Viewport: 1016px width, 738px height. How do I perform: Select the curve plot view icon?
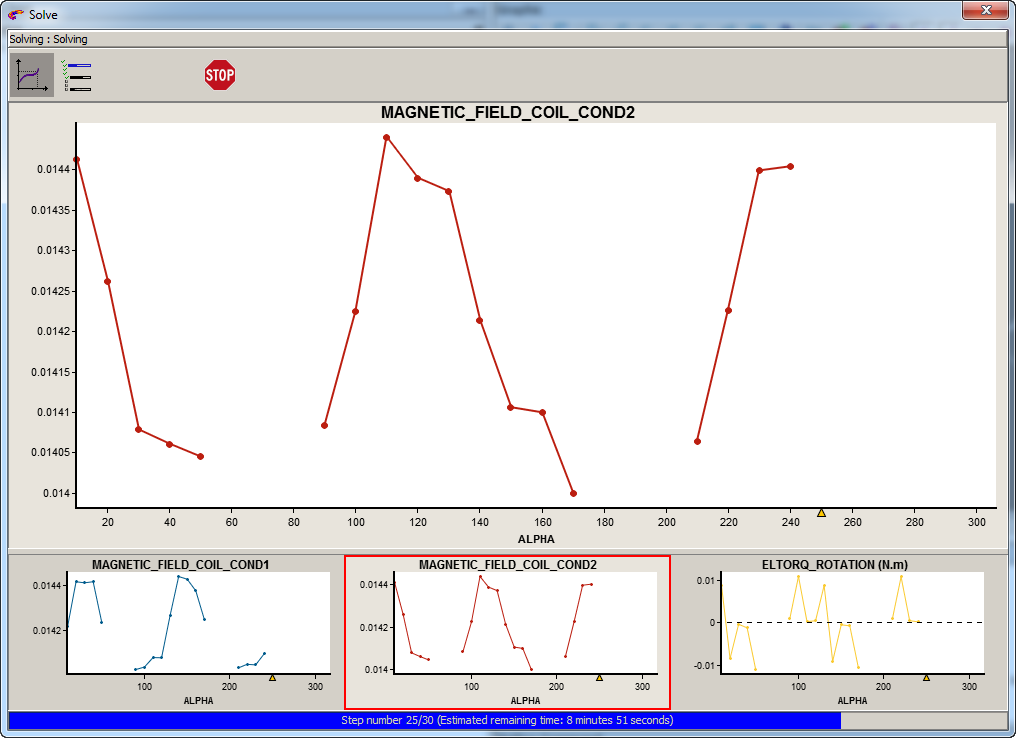point(32,75)
